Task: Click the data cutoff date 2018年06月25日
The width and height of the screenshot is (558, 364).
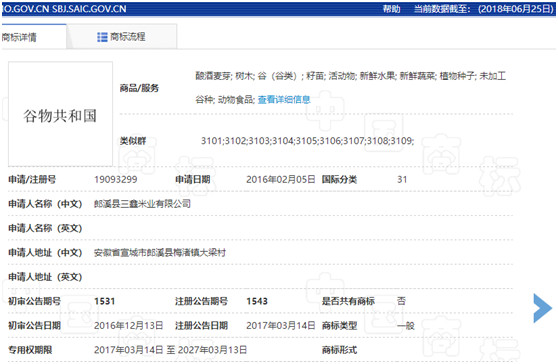Action: click(516, 9)
